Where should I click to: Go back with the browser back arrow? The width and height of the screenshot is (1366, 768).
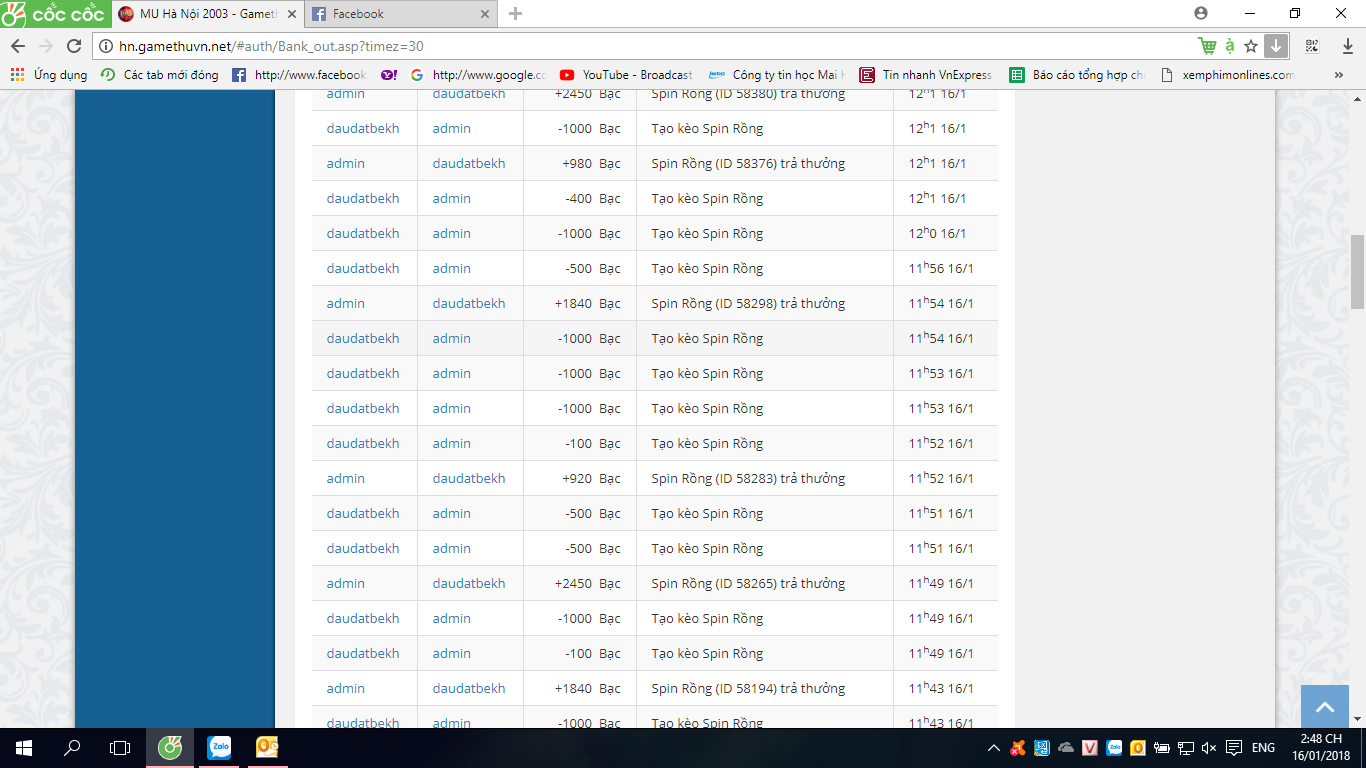coord(18,46)
